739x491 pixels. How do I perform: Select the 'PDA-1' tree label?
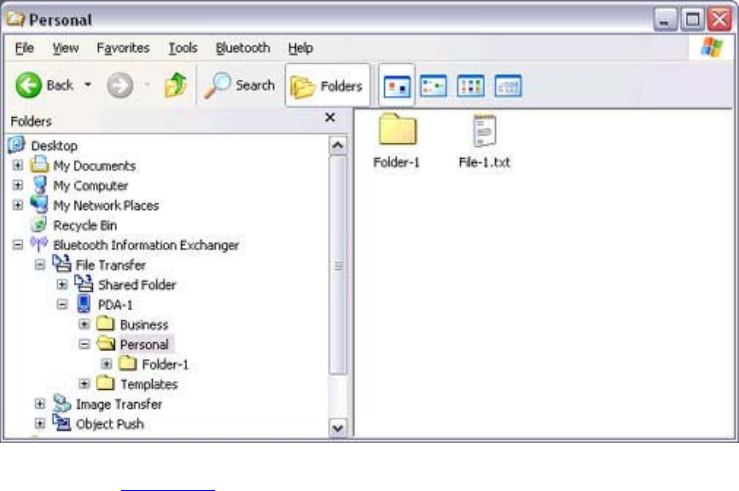[115, 305]
